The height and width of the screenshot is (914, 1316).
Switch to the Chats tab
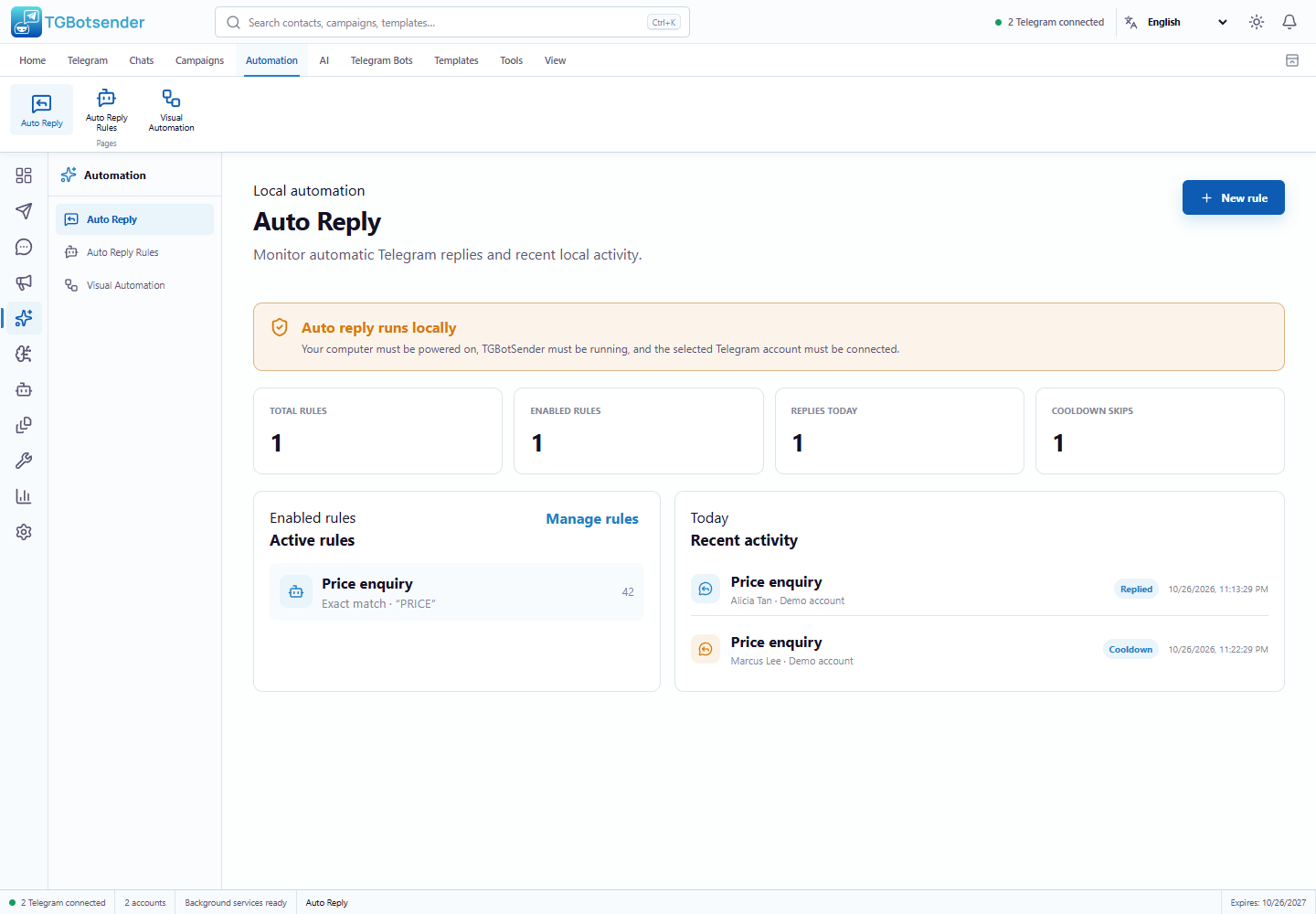(x=142, y=60)
